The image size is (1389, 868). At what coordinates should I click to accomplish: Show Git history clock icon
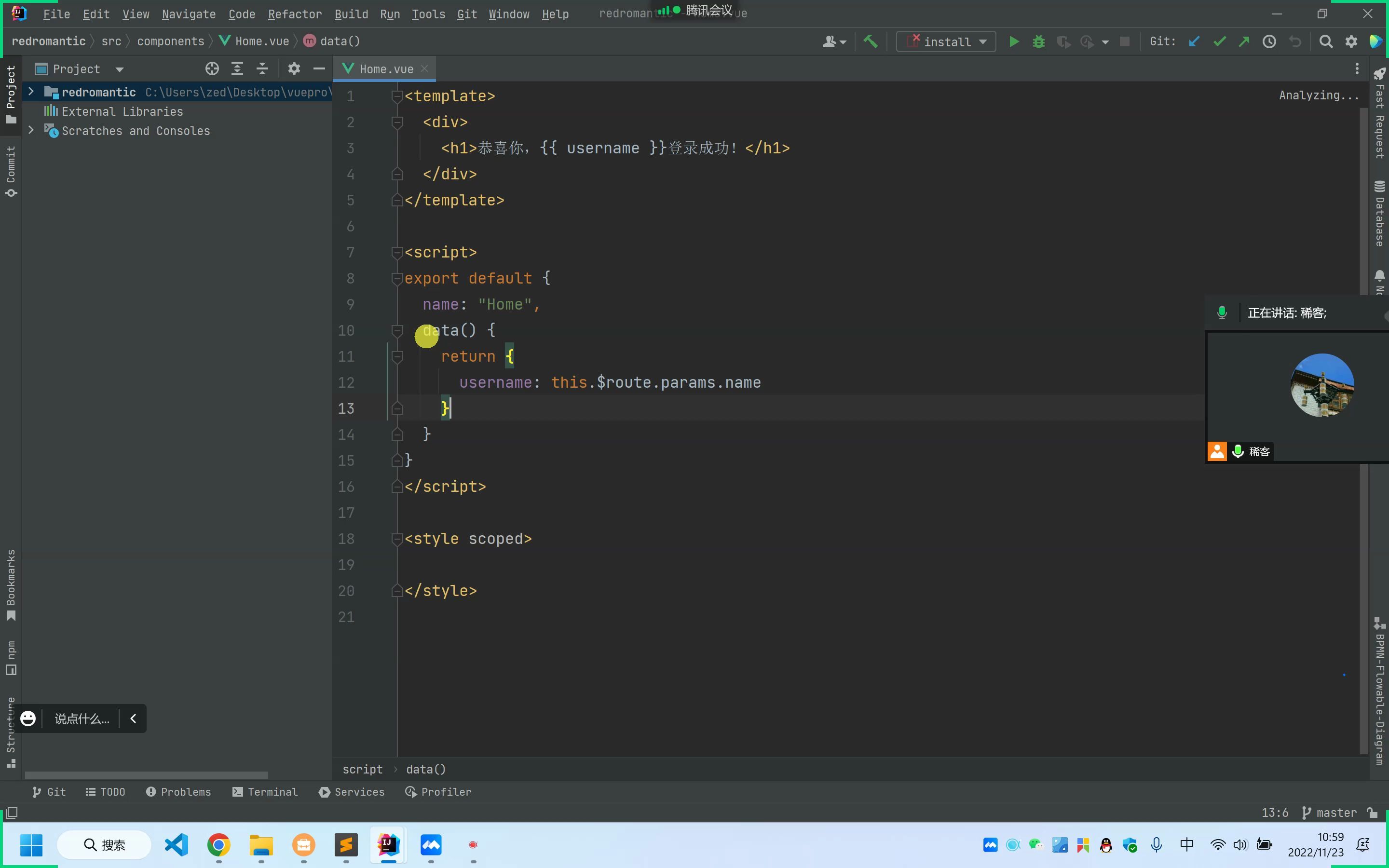click(x=1269, y=41)
